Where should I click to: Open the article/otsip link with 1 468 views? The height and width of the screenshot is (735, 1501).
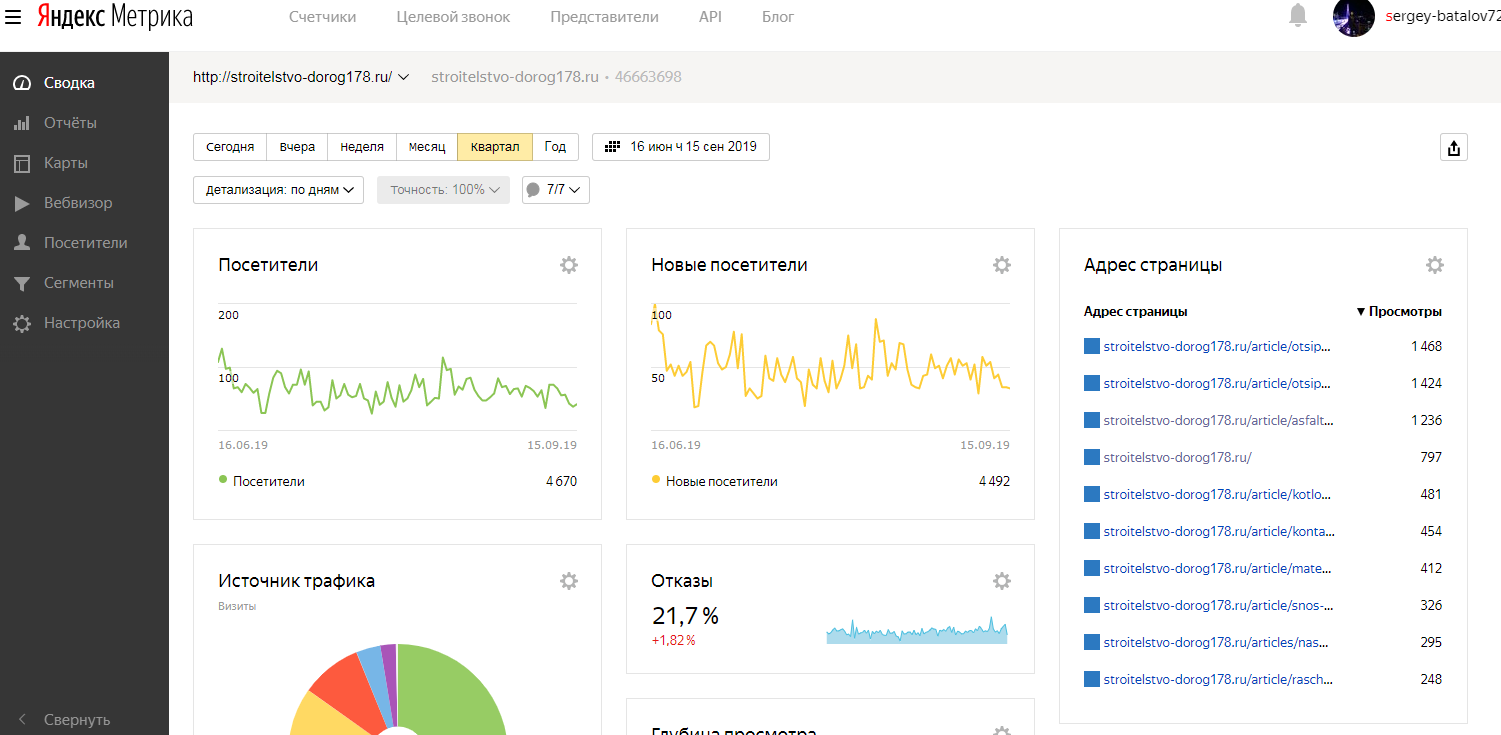tap(1218, 346)
